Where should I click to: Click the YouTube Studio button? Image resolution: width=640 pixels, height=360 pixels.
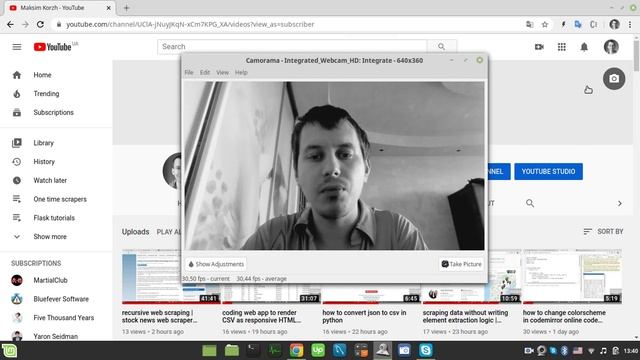coord(548,171)
